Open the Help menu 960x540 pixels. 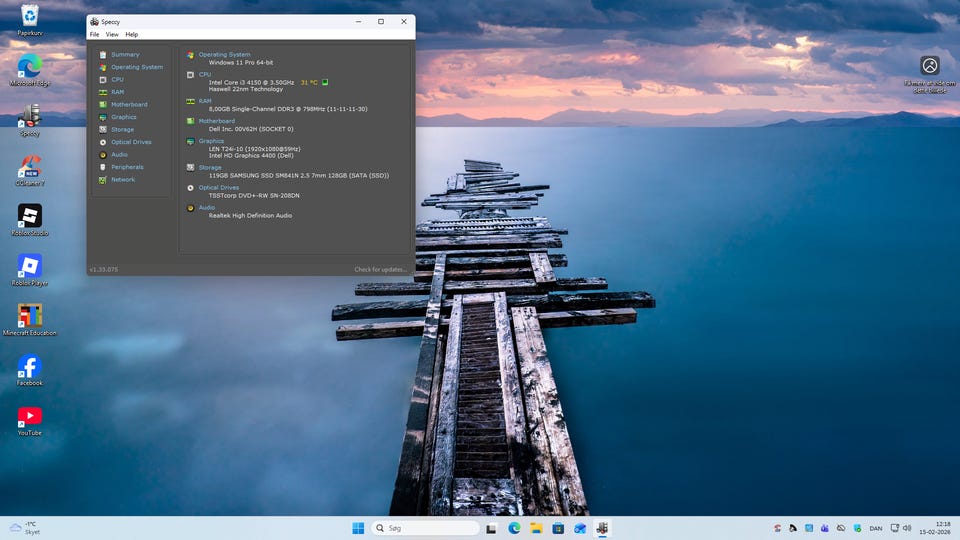(131, 35)
